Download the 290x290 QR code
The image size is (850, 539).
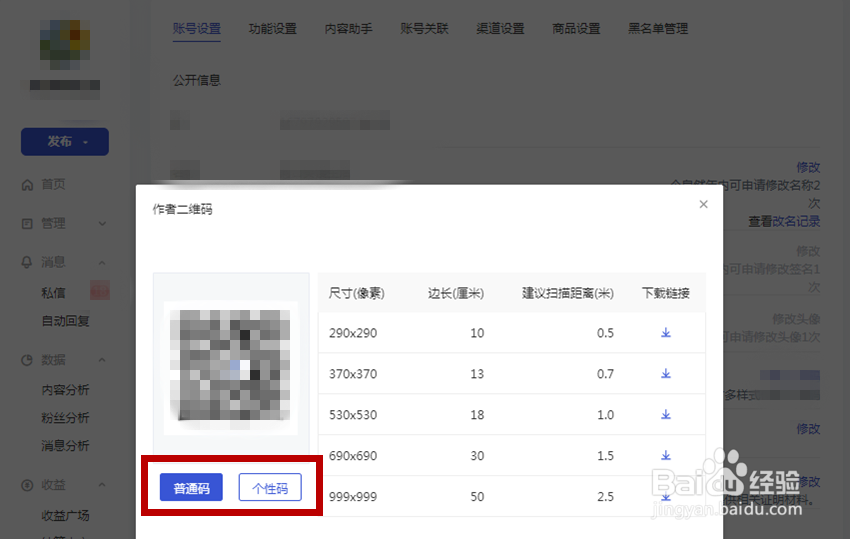[x=666, y=332]
